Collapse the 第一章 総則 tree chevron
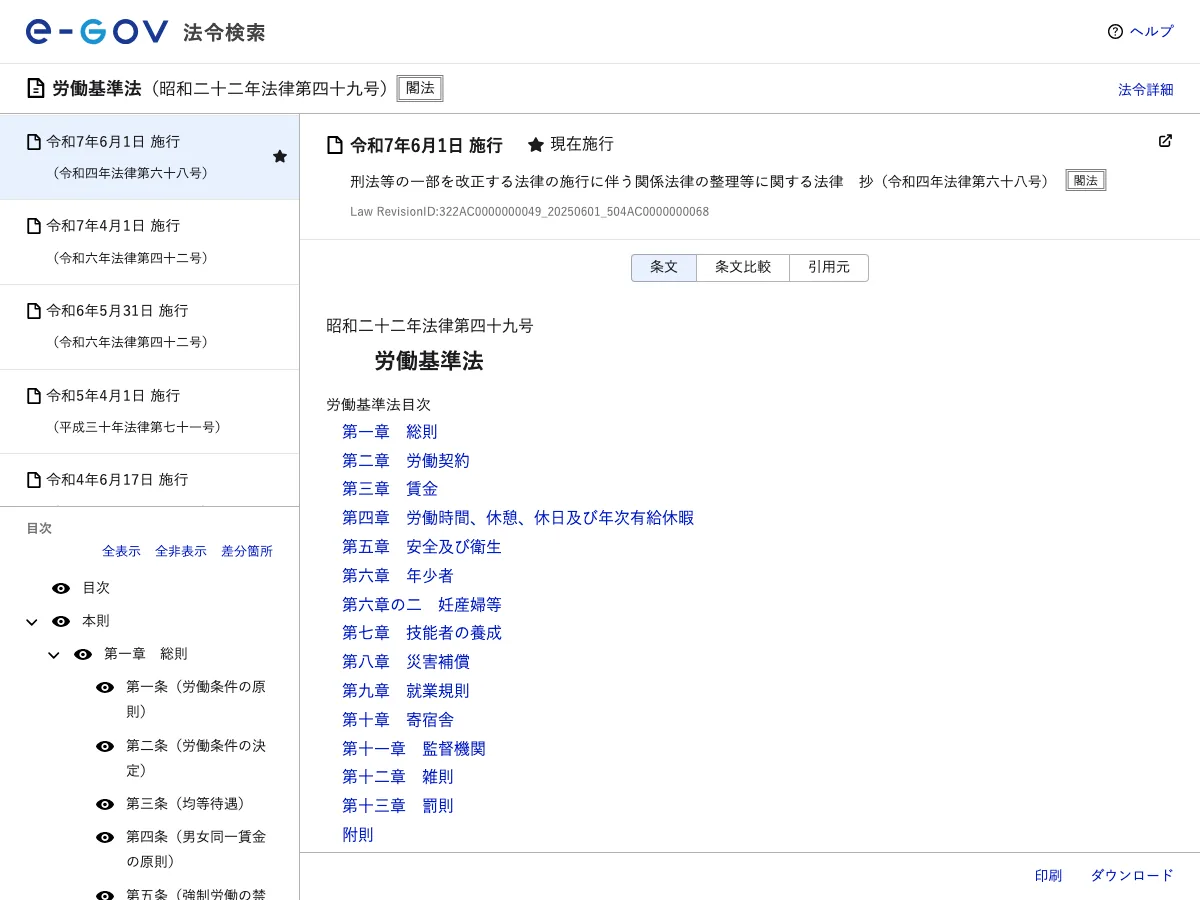Image resolution: width=1200 pixels, height=900 pixels. [54, 655]
